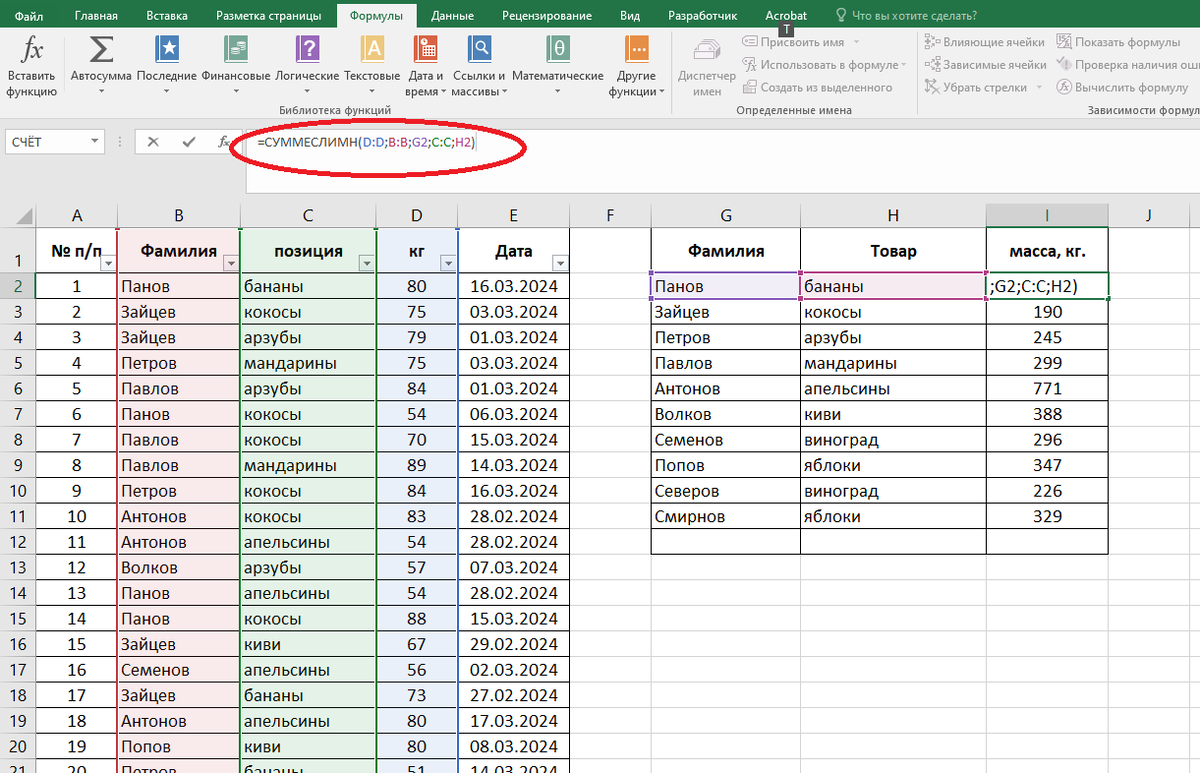Open the Дата и время functions icon

click(425, 49)
